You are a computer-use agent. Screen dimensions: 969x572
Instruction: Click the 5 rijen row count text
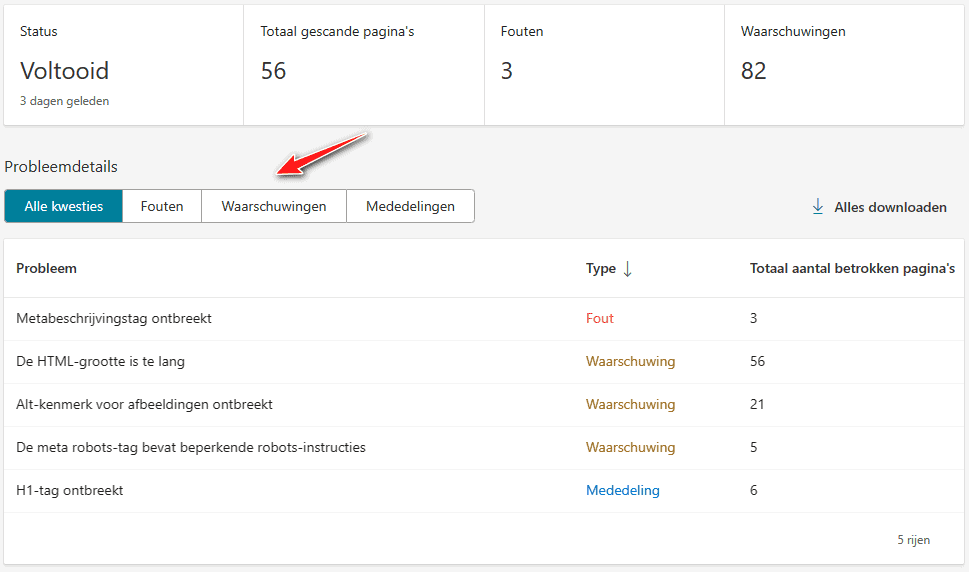point(913,540)
